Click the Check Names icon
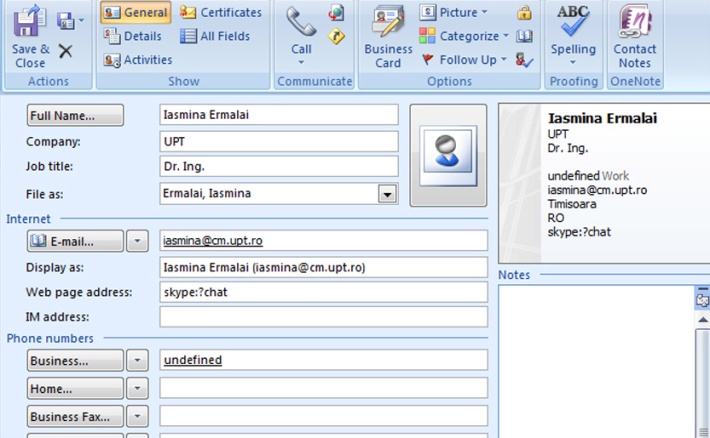 pos(524,60)
